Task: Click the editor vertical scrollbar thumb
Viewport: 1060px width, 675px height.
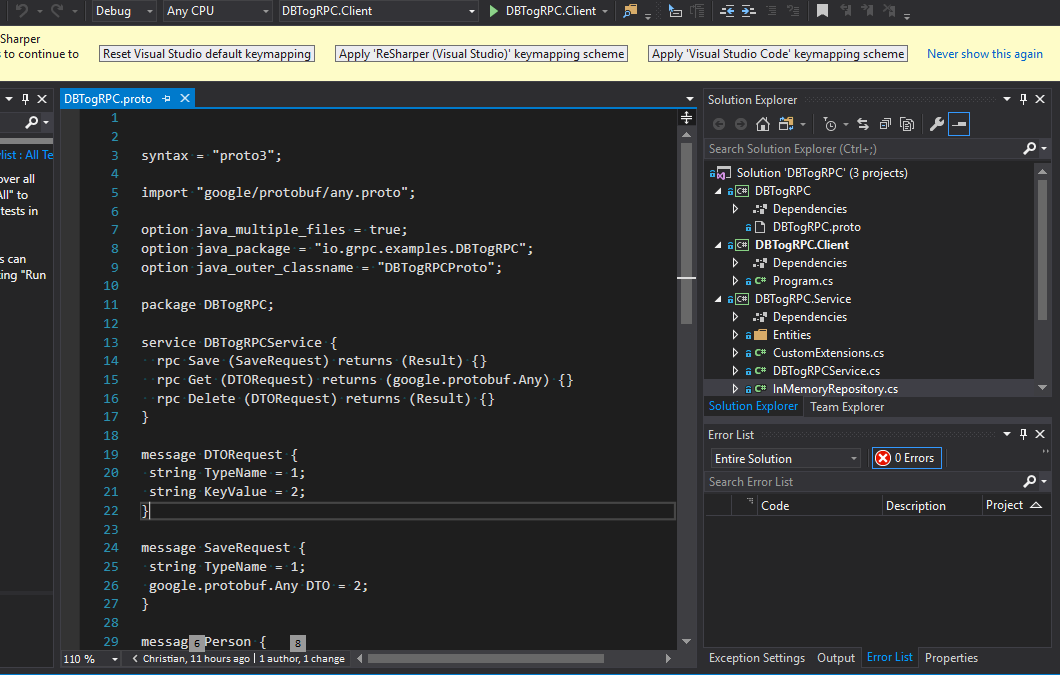Action: click(686, 233)
